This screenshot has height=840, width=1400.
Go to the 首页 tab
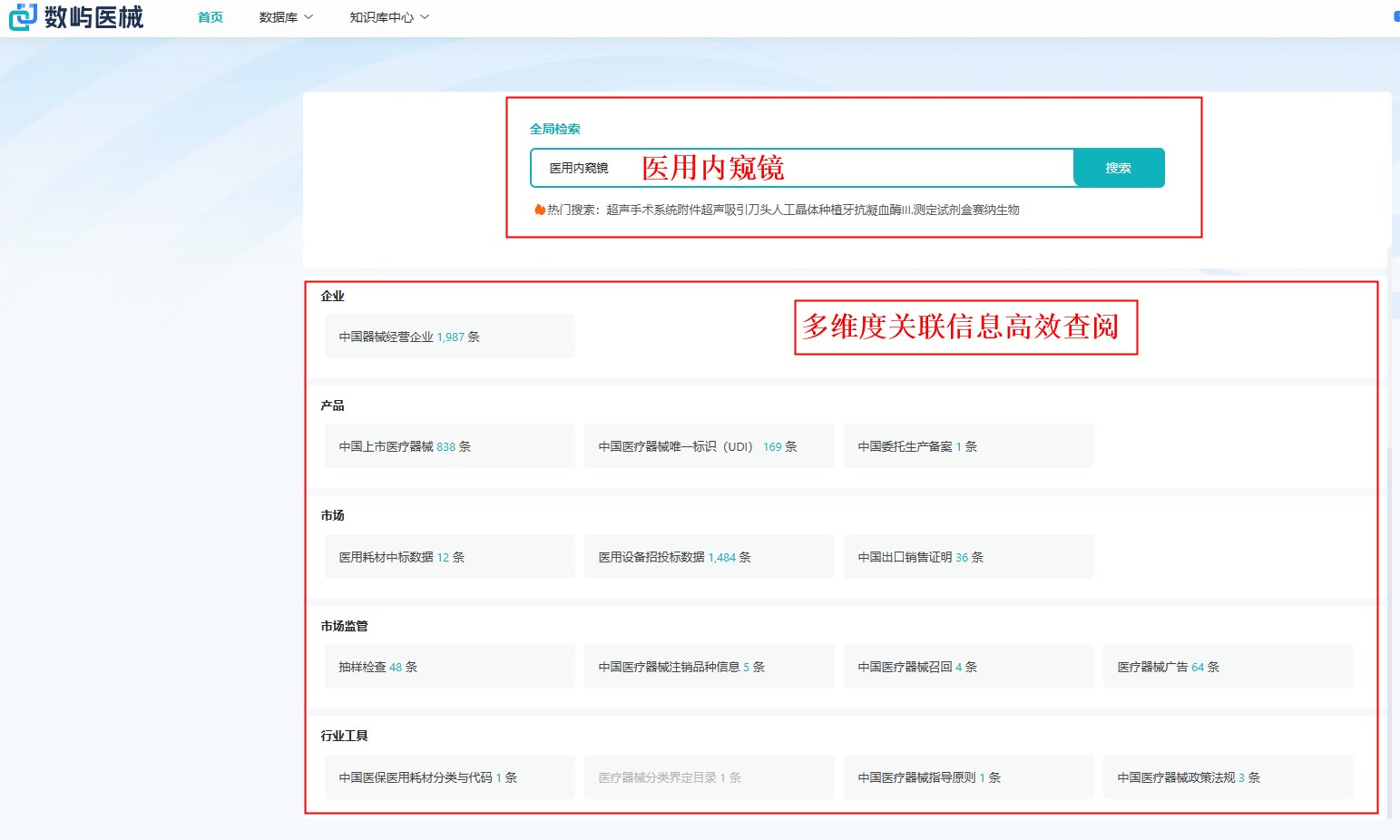(210, 17)
